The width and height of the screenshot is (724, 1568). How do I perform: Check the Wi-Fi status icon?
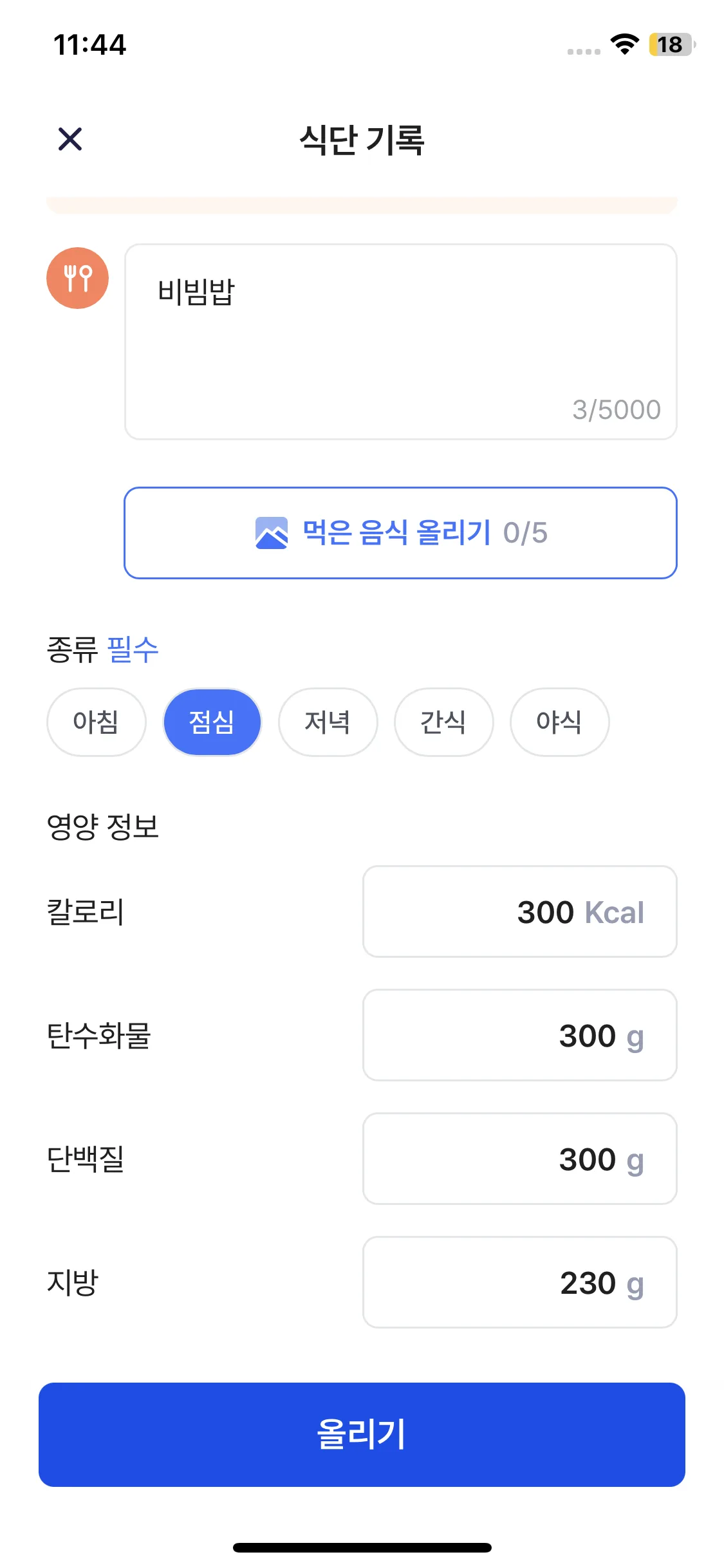tap(624, 44)
